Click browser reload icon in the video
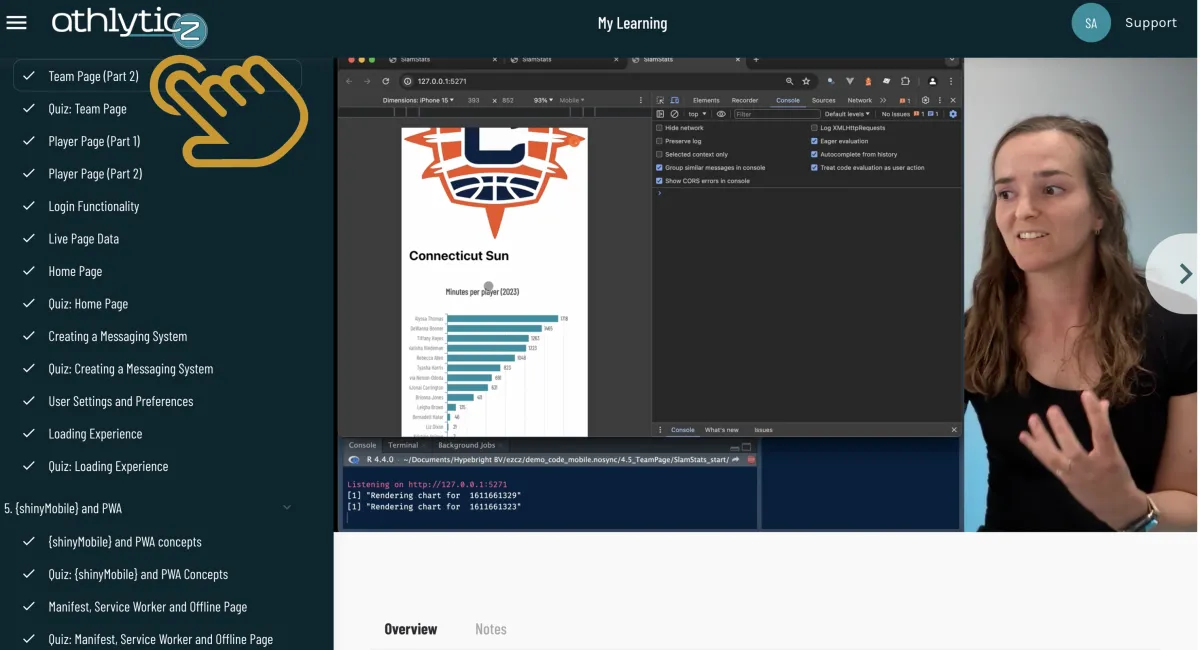Image resolution: width=1200 pixels, height=650 pixels. (385, 81)
